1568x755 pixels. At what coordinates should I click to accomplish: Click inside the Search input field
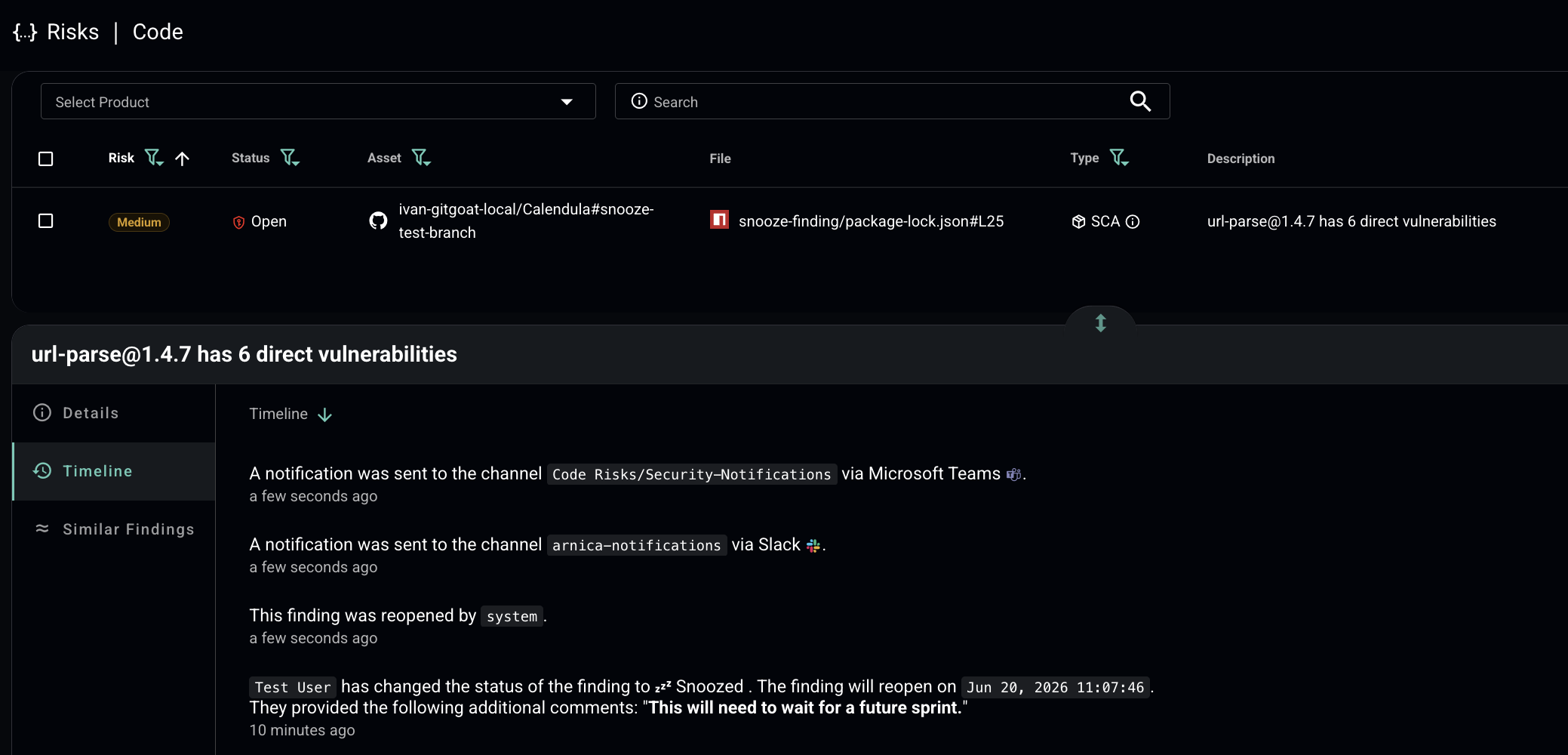click(892, 101)
